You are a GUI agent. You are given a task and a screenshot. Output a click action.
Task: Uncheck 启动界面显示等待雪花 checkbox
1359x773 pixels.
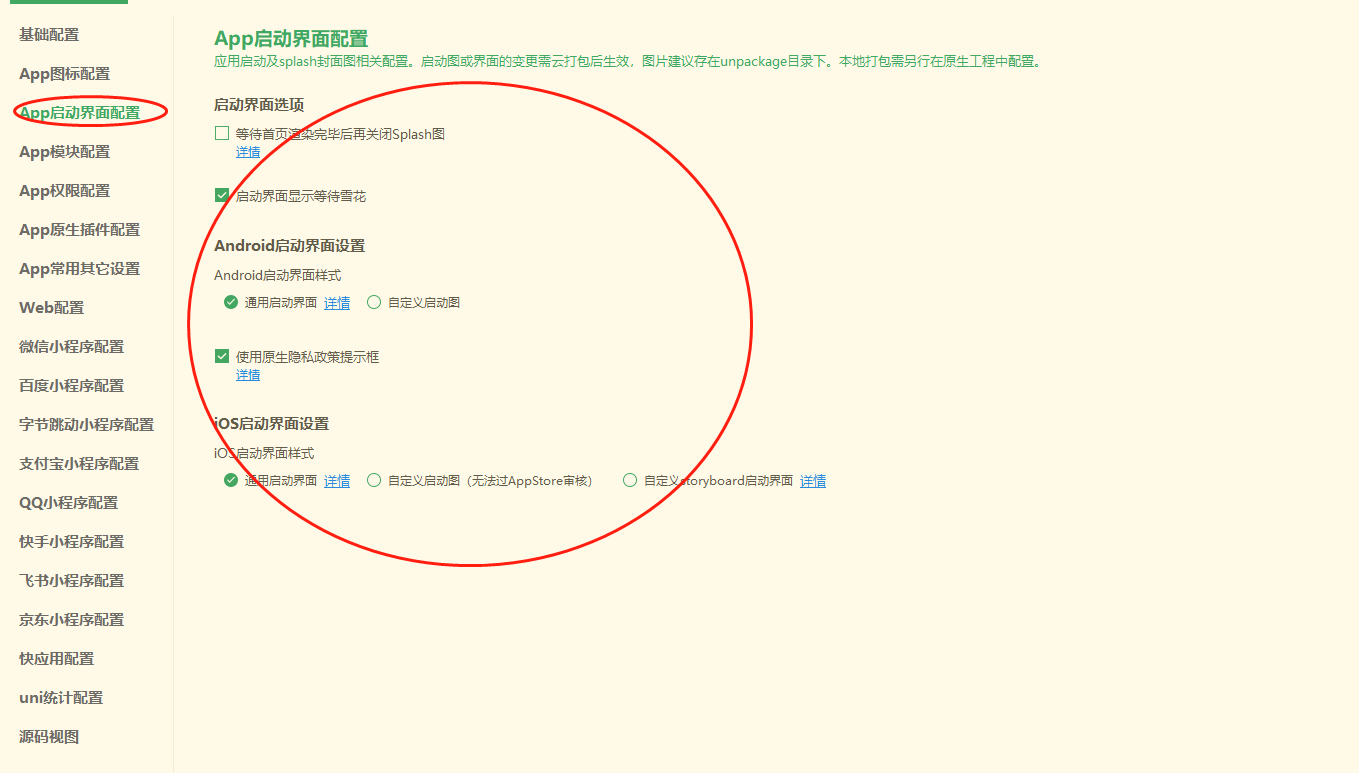tap(222, 196)
